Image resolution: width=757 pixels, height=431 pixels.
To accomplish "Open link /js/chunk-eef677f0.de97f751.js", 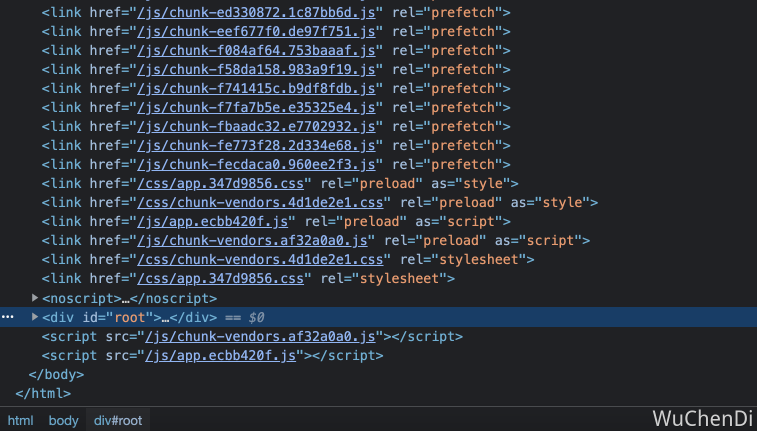I will tap(256, 31).
